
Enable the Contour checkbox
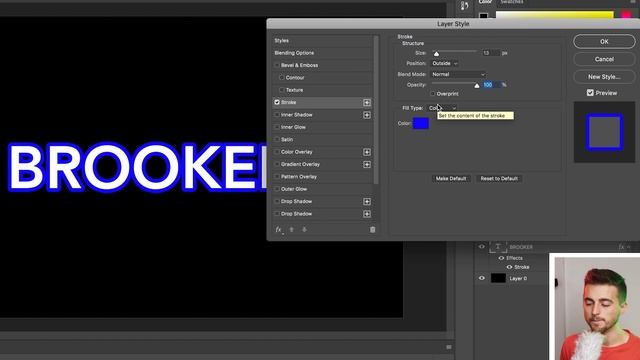pos(282,78)
